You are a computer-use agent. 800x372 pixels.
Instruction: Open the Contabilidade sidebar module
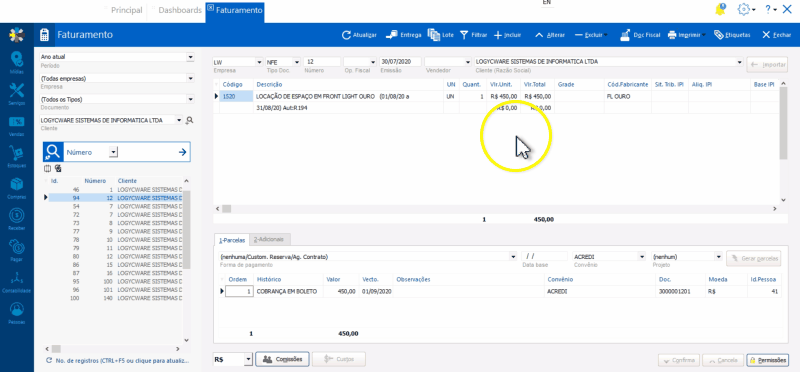[x=17, y=282]
